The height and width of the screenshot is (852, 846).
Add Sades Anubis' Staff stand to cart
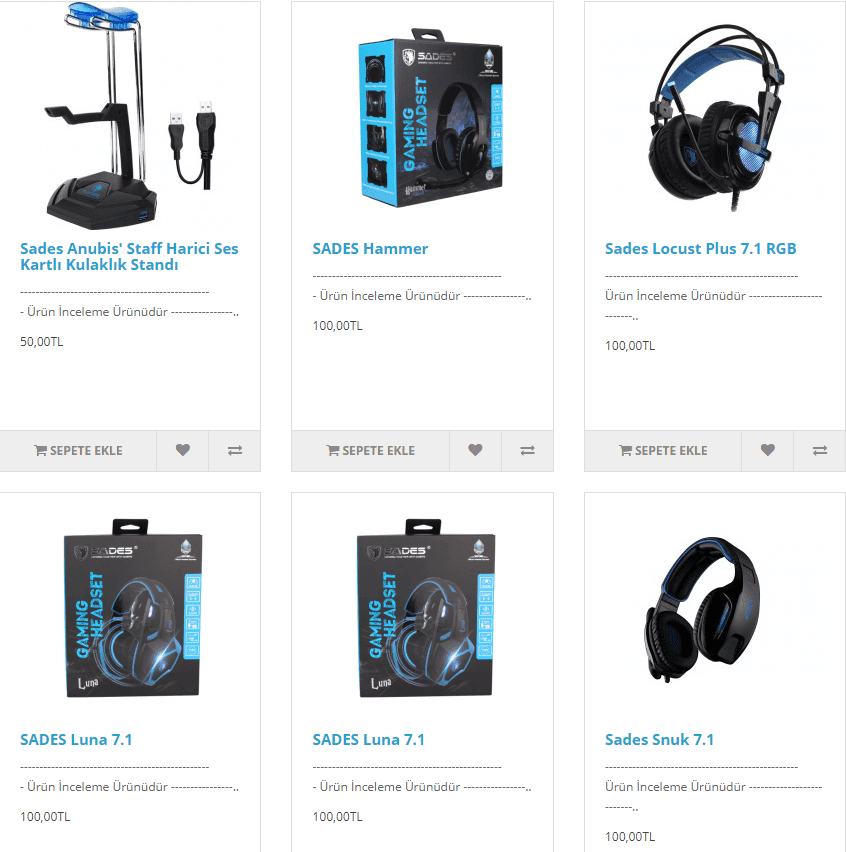click(78, 450)
